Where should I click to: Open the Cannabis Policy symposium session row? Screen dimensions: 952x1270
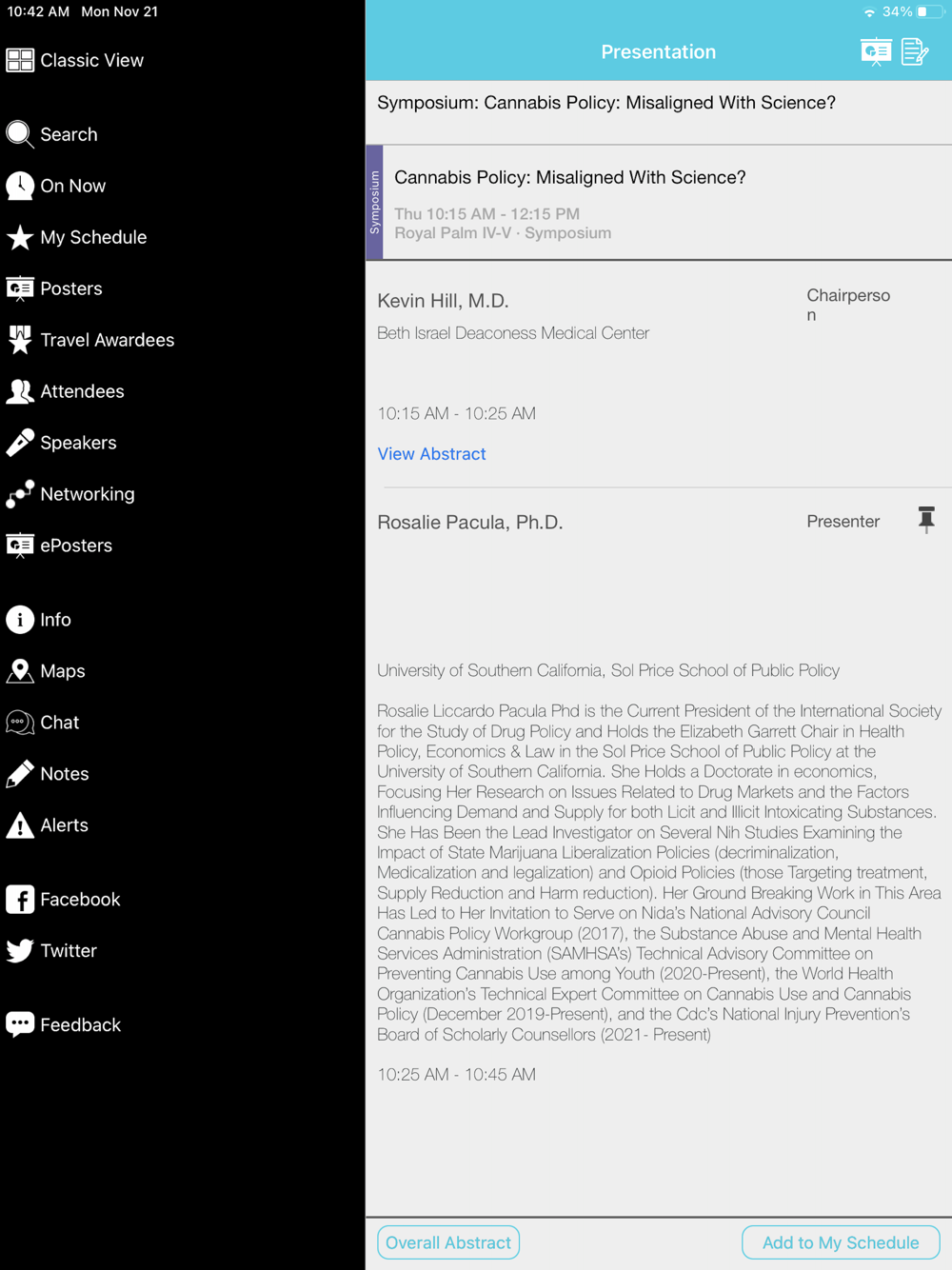659,203
